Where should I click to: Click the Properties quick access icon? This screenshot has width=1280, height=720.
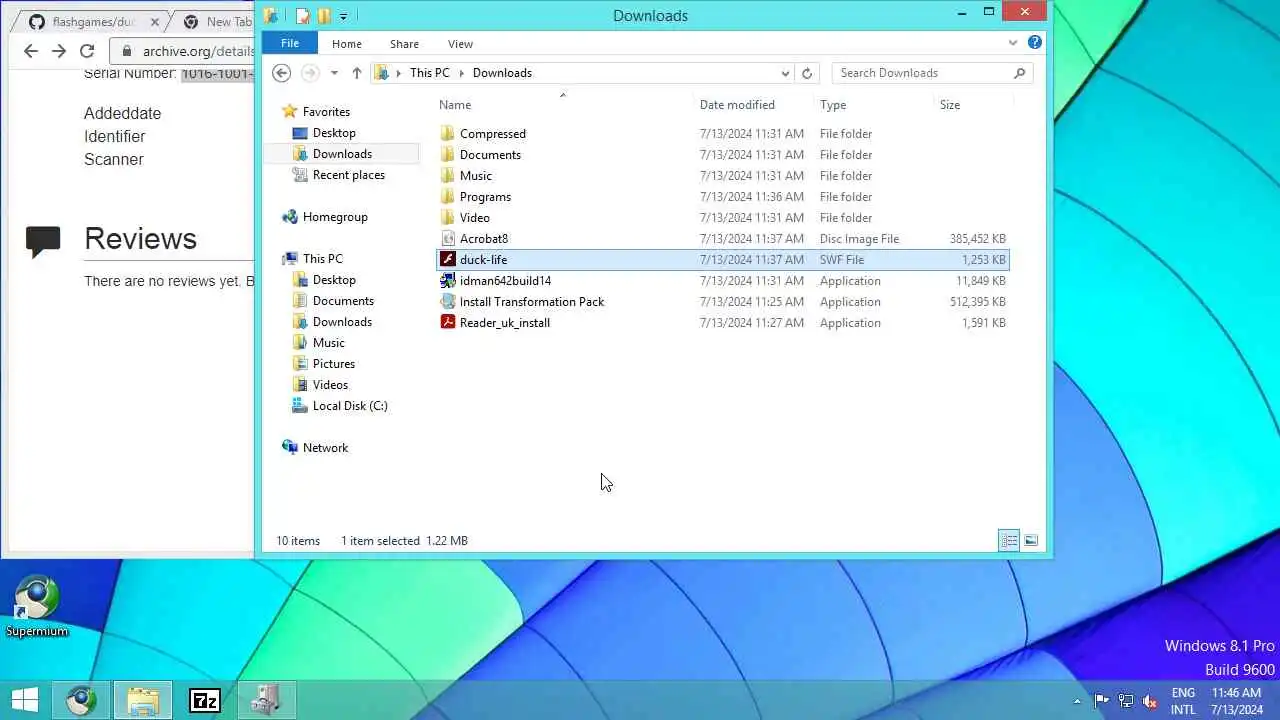303,15
